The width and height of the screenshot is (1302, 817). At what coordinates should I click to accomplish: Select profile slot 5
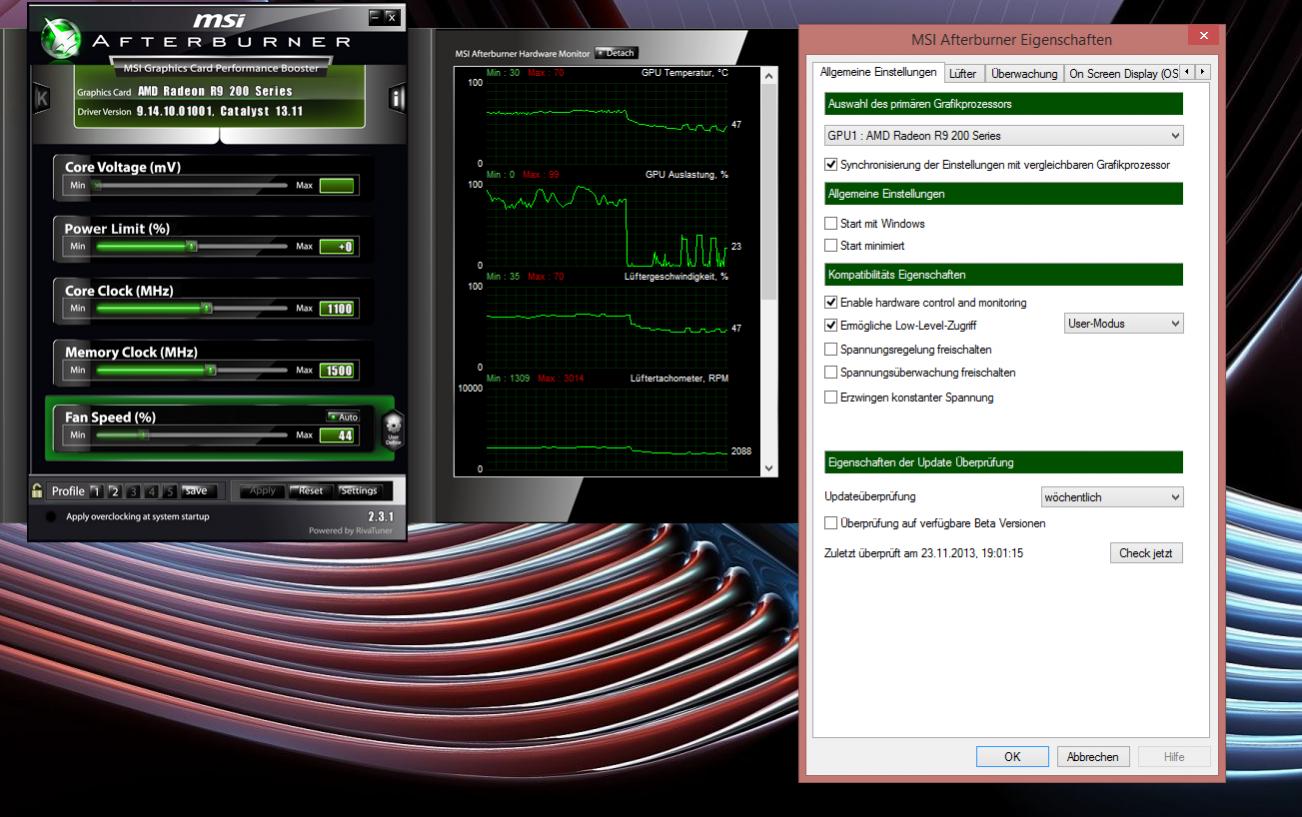[x=170, y=491]
